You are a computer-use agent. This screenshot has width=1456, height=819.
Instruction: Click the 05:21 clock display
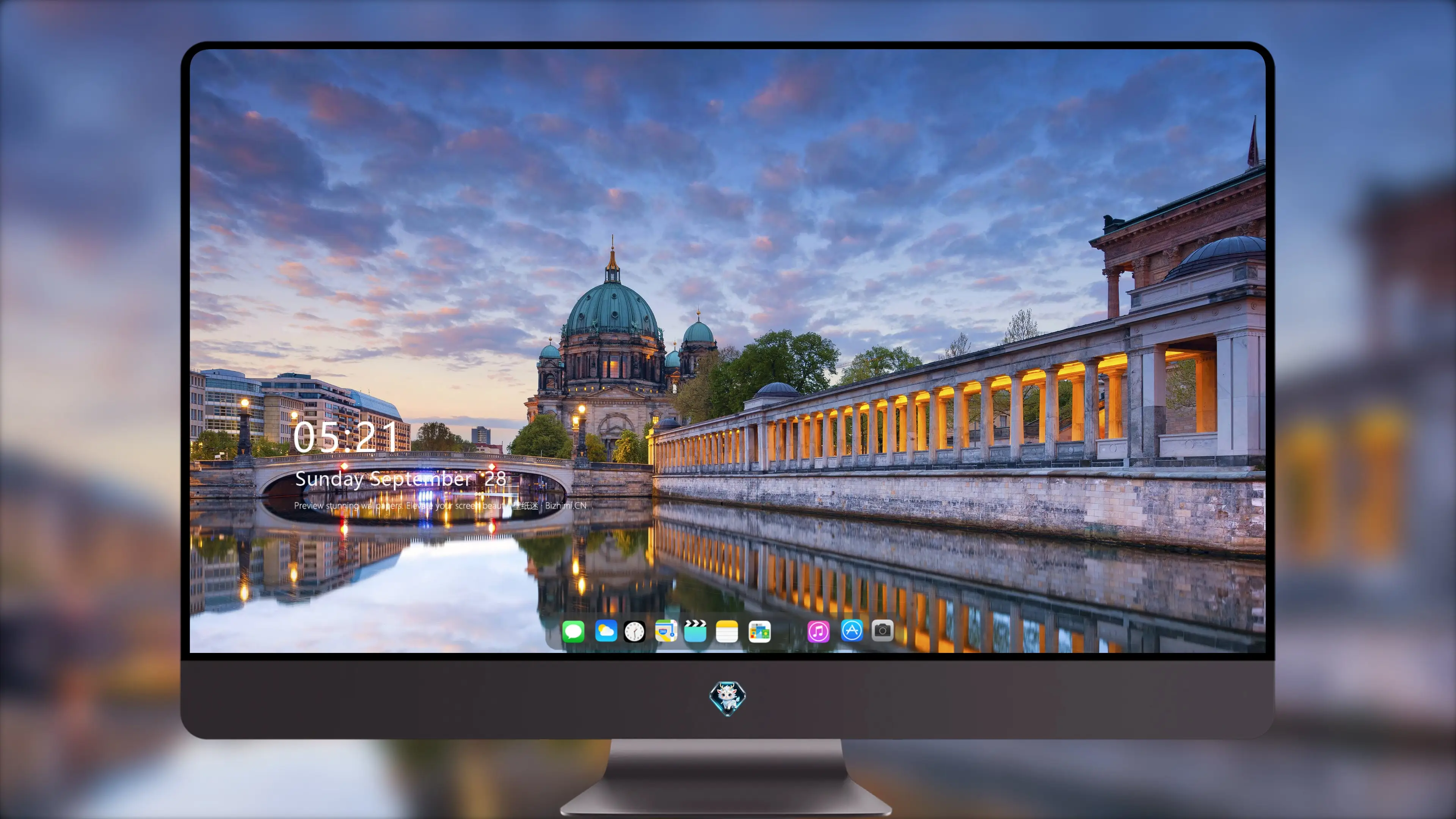(345, 437)
